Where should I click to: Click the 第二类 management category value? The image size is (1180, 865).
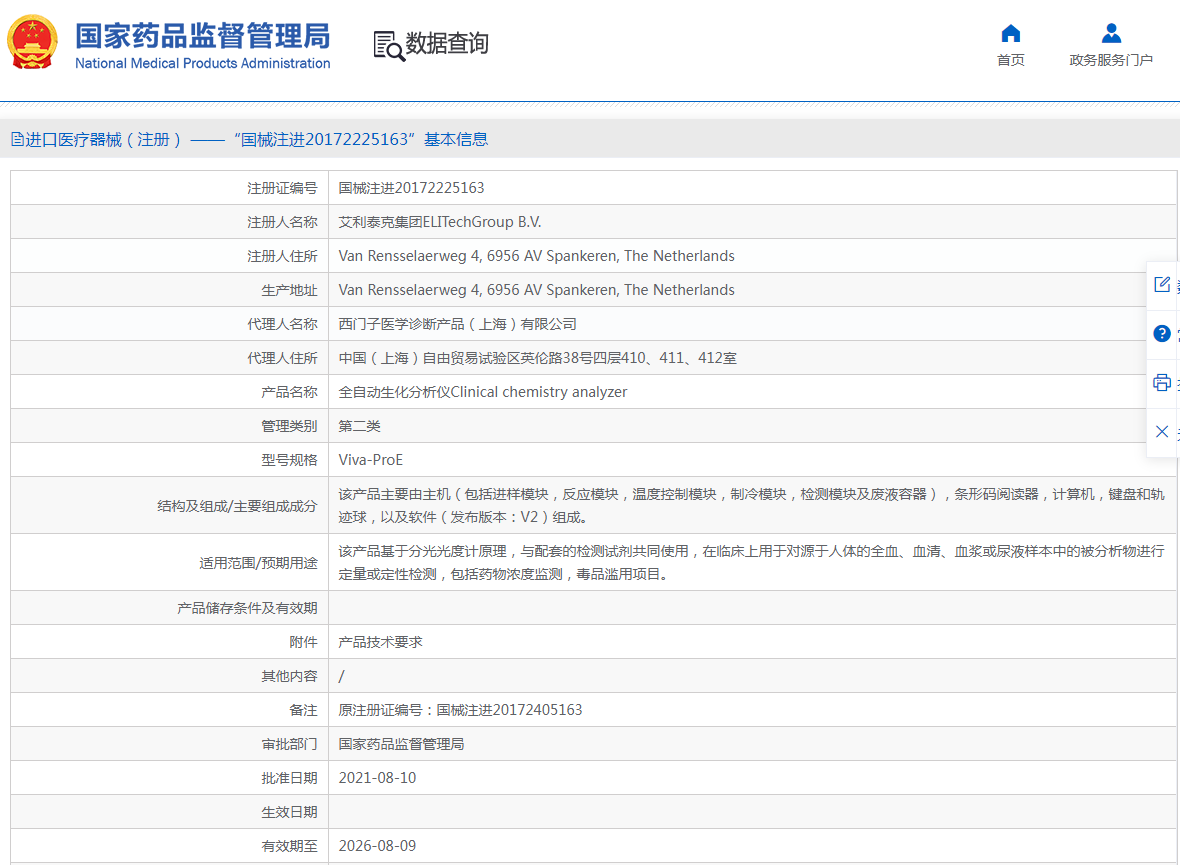click(359, 426)
